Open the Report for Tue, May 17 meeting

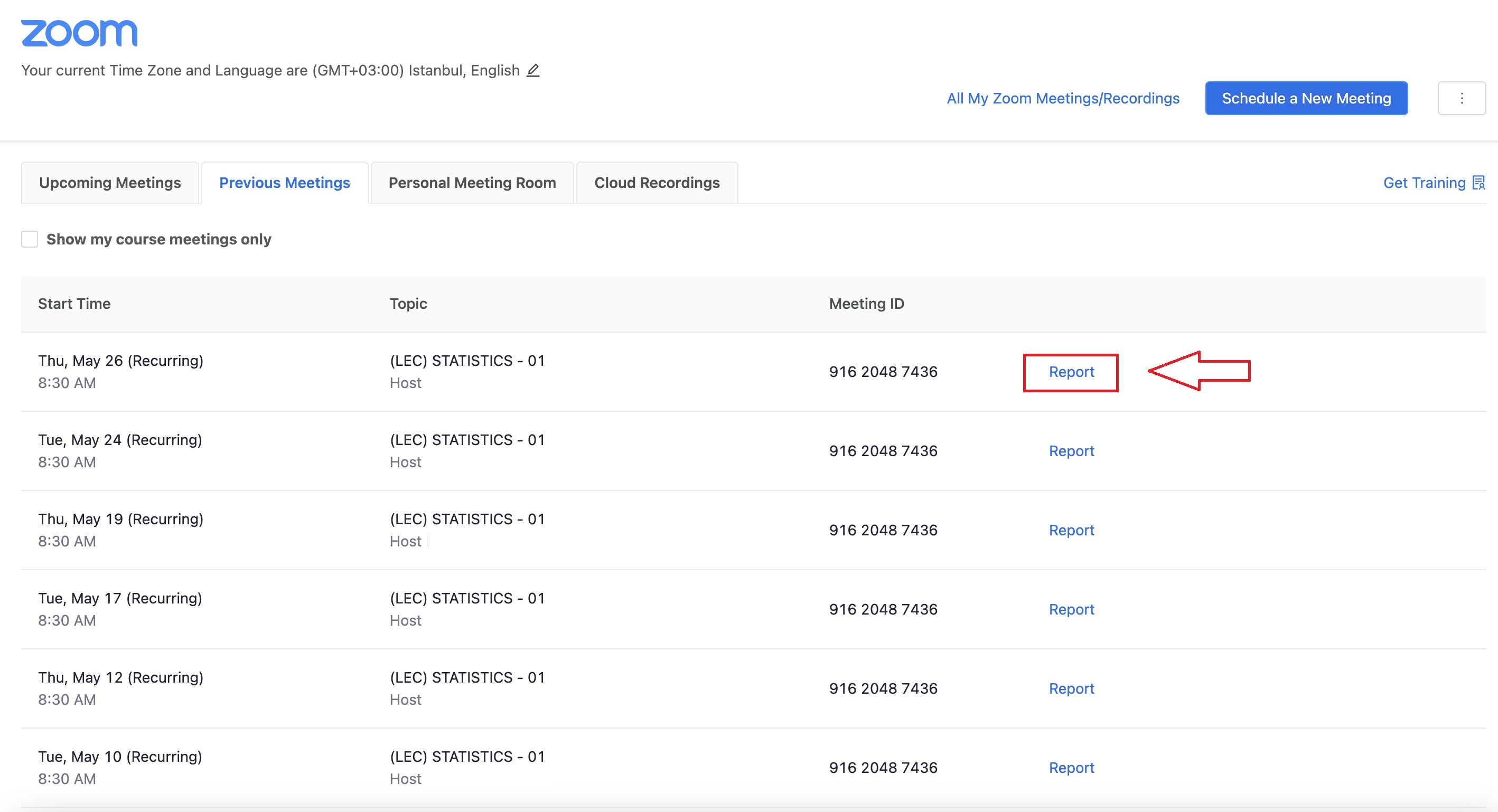pyautogui.click(x=1071, y=609)
